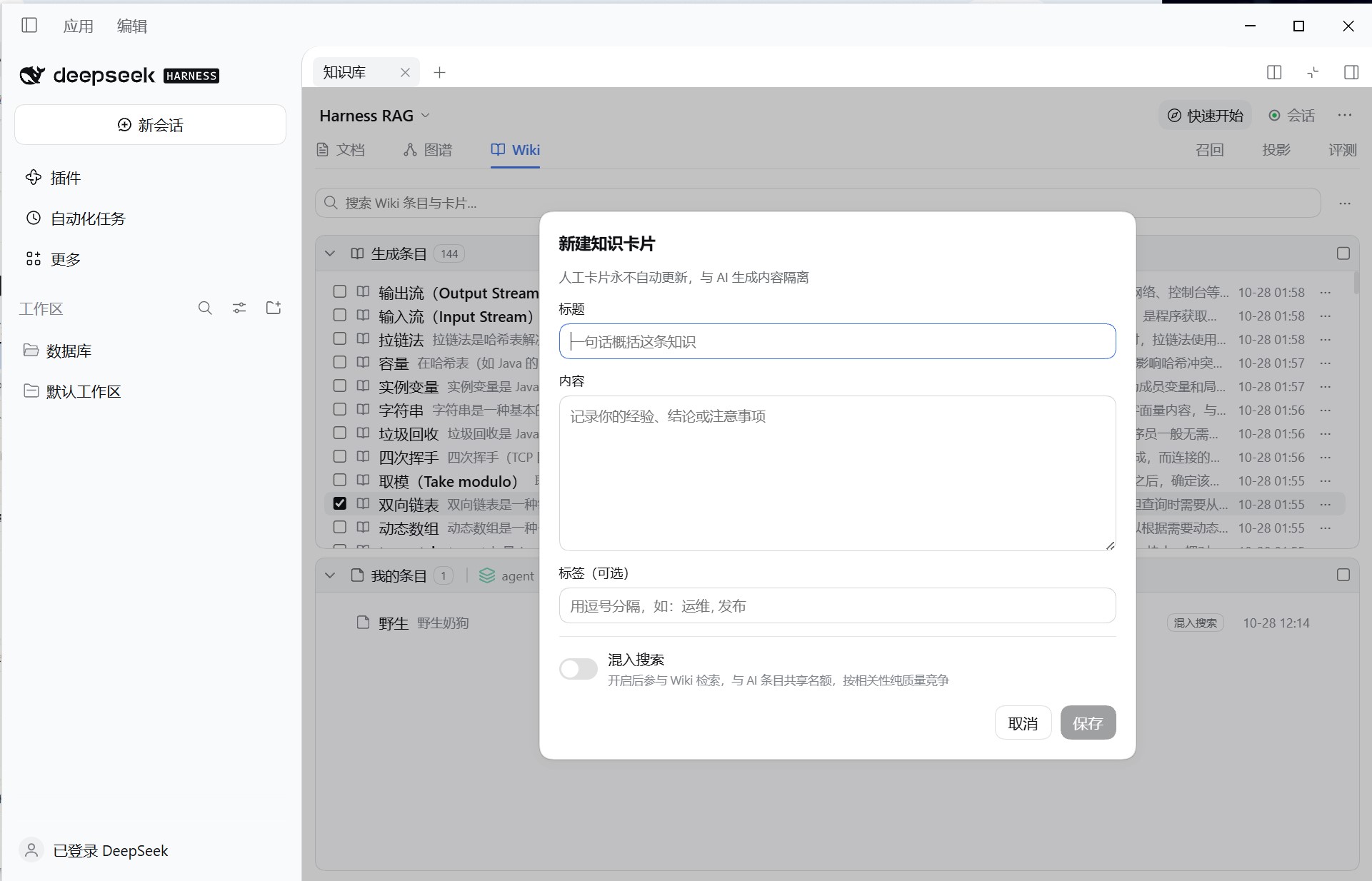
Task: Open the Harness RAG knowledge base dropdown
Action: [x=375, y=116]
